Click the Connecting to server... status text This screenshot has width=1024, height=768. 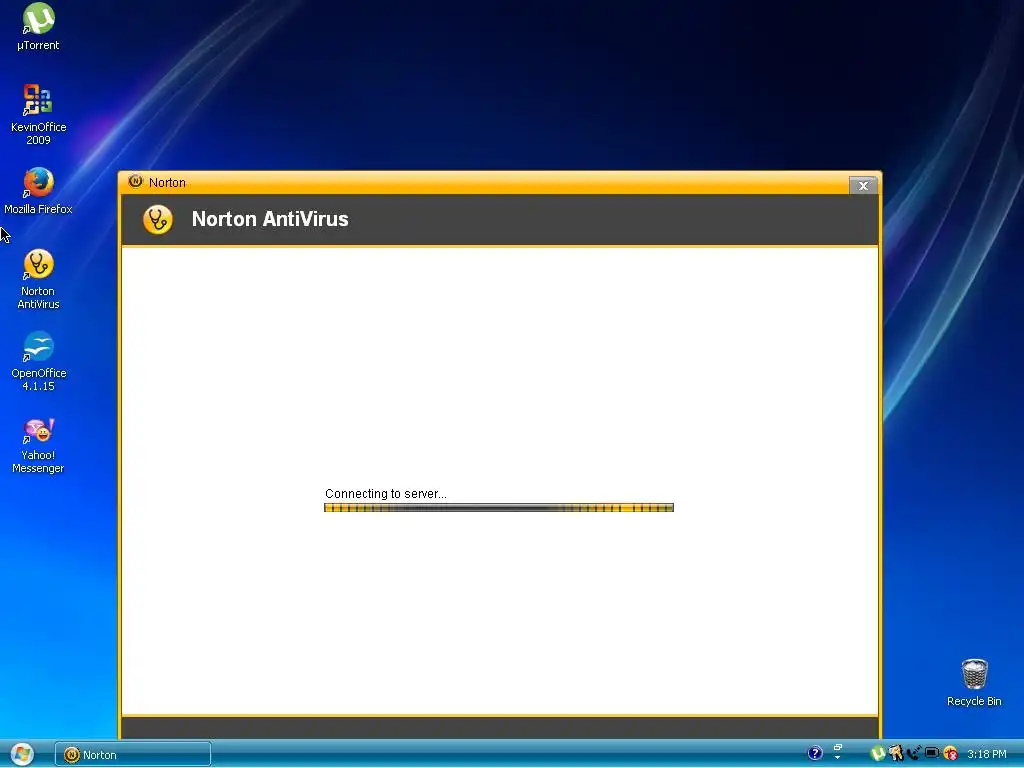tap(385, 494)
